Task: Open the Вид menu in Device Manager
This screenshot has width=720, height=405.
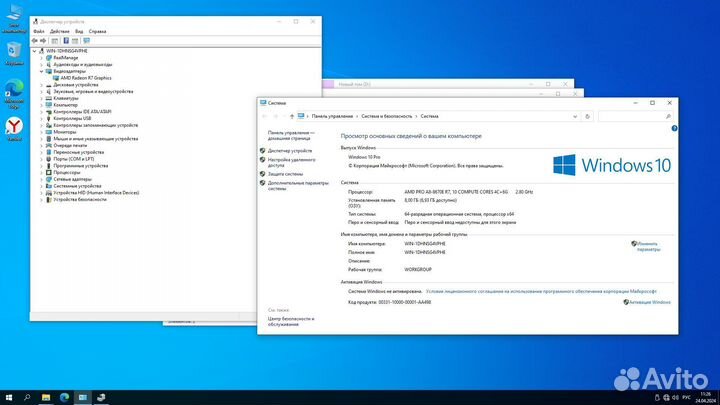Action: click(x=79, y=32)
